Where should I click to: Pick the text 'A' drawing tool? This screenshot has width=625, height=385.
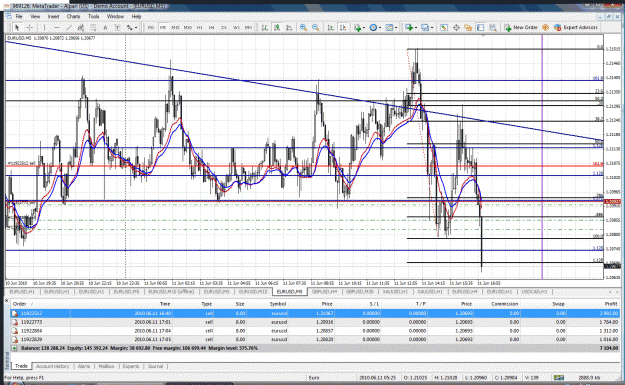(105, 28)
